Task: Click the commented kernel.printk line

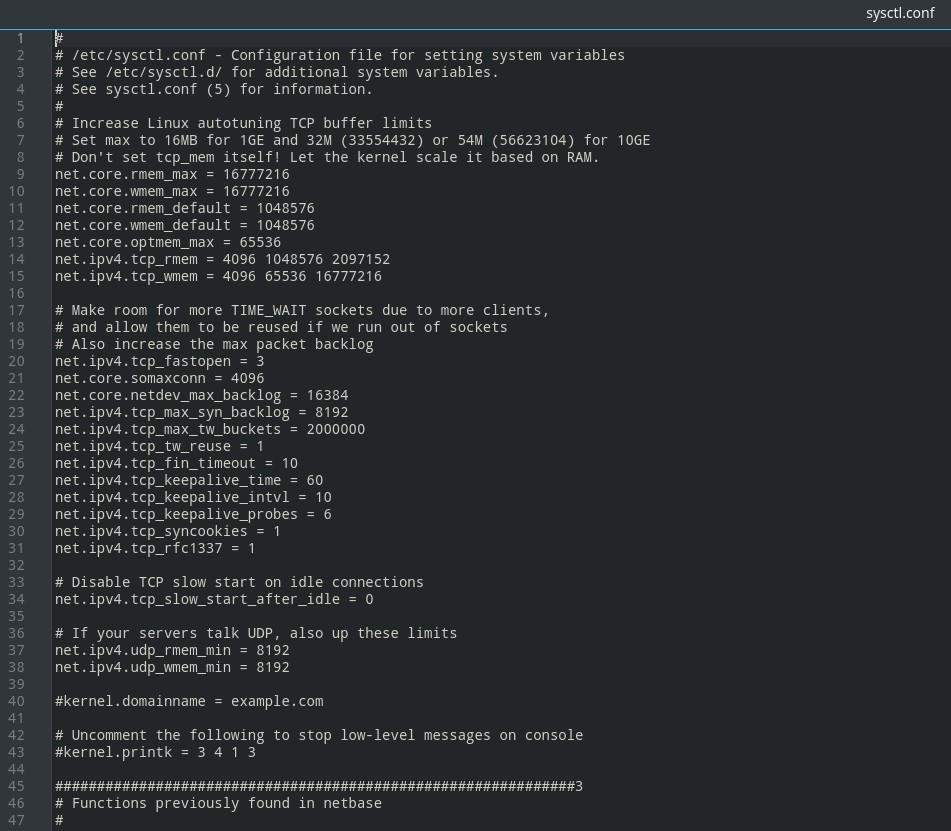Action: [155, 752]
